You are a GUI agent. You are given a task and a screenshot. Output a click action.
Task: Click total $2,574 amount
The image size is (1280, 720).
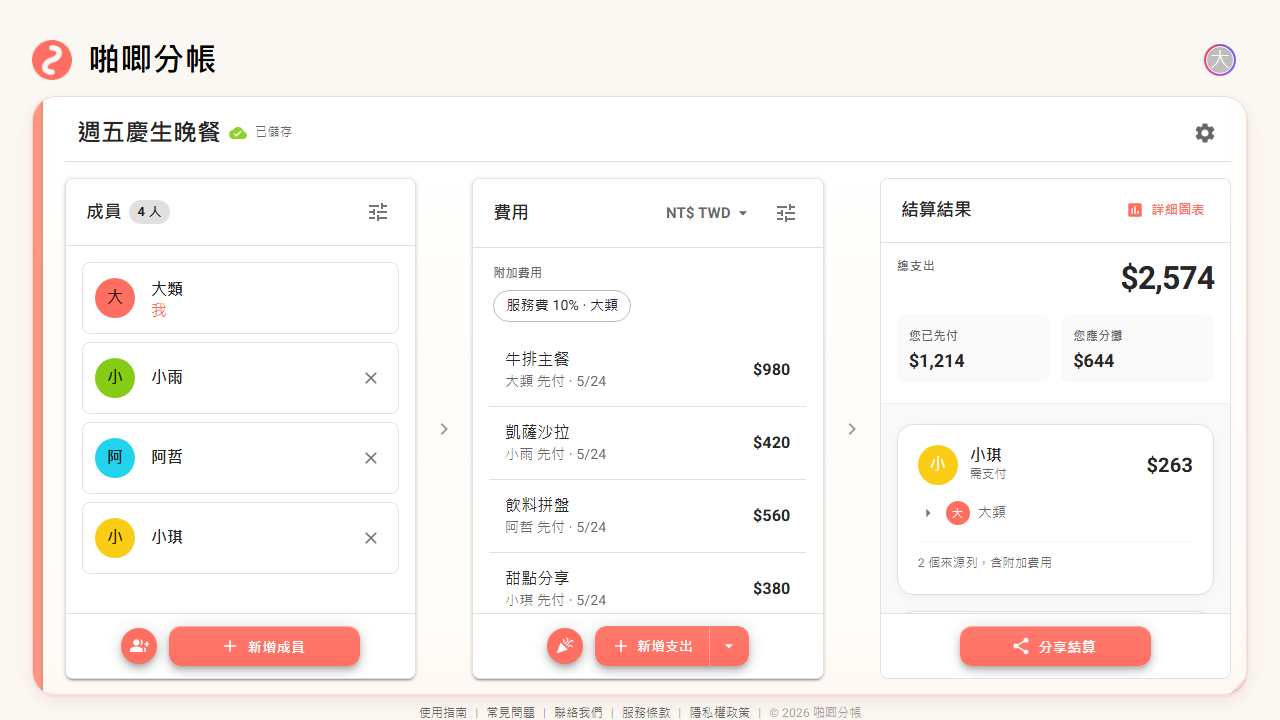click(1168, 278)
